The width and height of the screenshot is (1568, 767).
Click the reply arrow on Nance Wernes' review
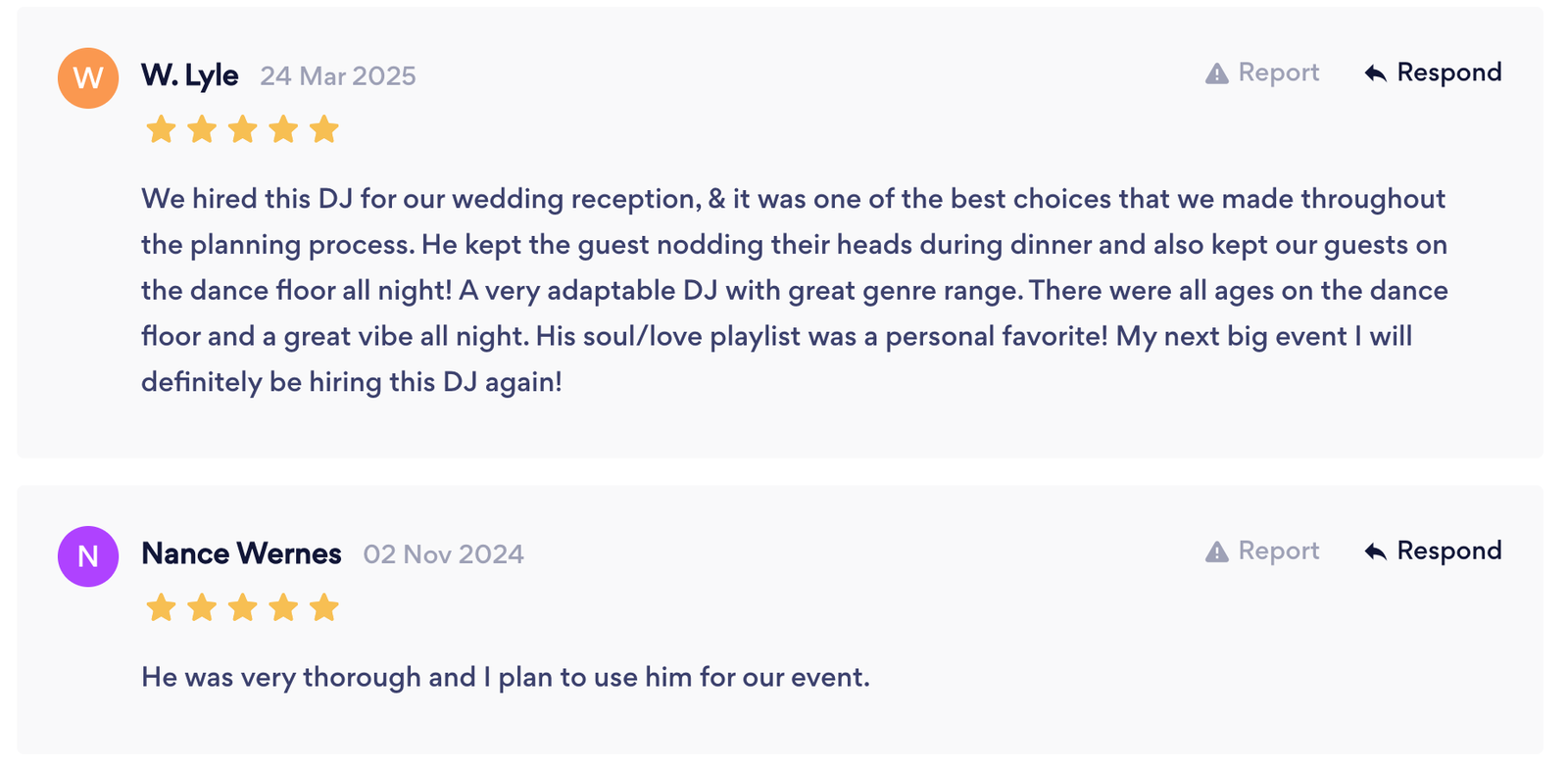click(1375, 551)
